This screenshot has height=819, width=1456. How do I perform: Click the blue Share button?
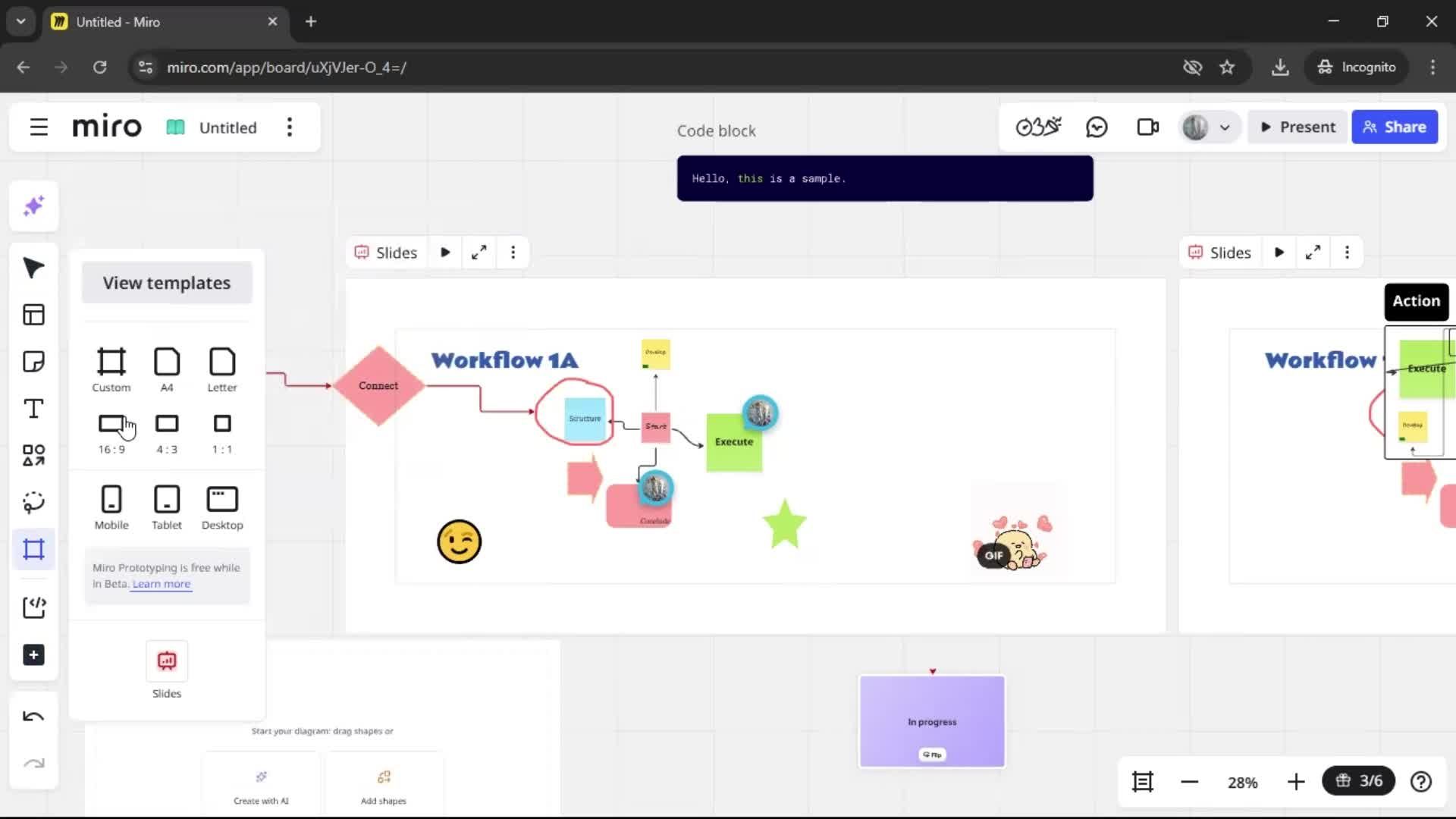(1395, 127)
